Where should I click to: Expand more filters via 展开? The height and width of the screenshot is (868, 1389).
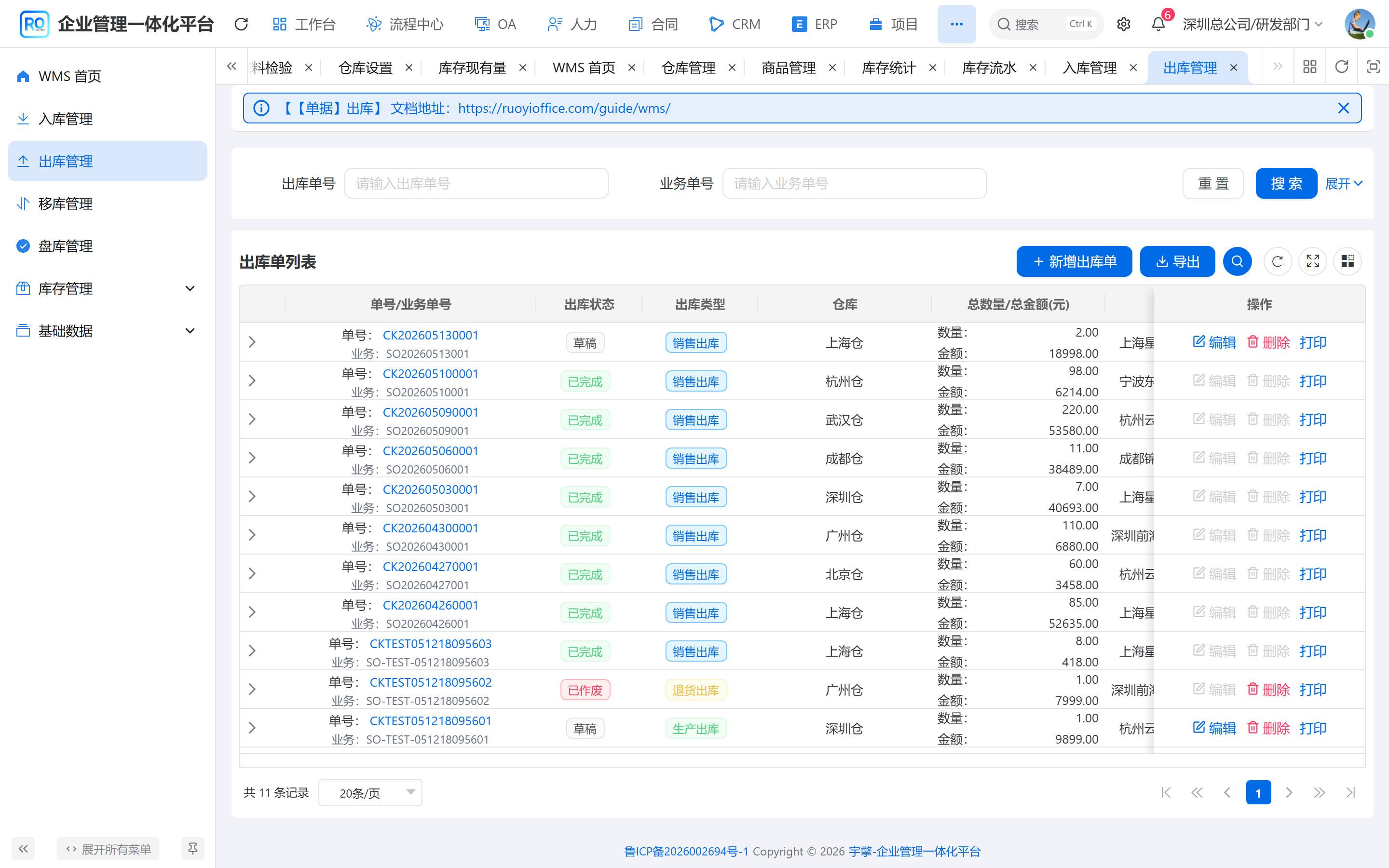1343,184
